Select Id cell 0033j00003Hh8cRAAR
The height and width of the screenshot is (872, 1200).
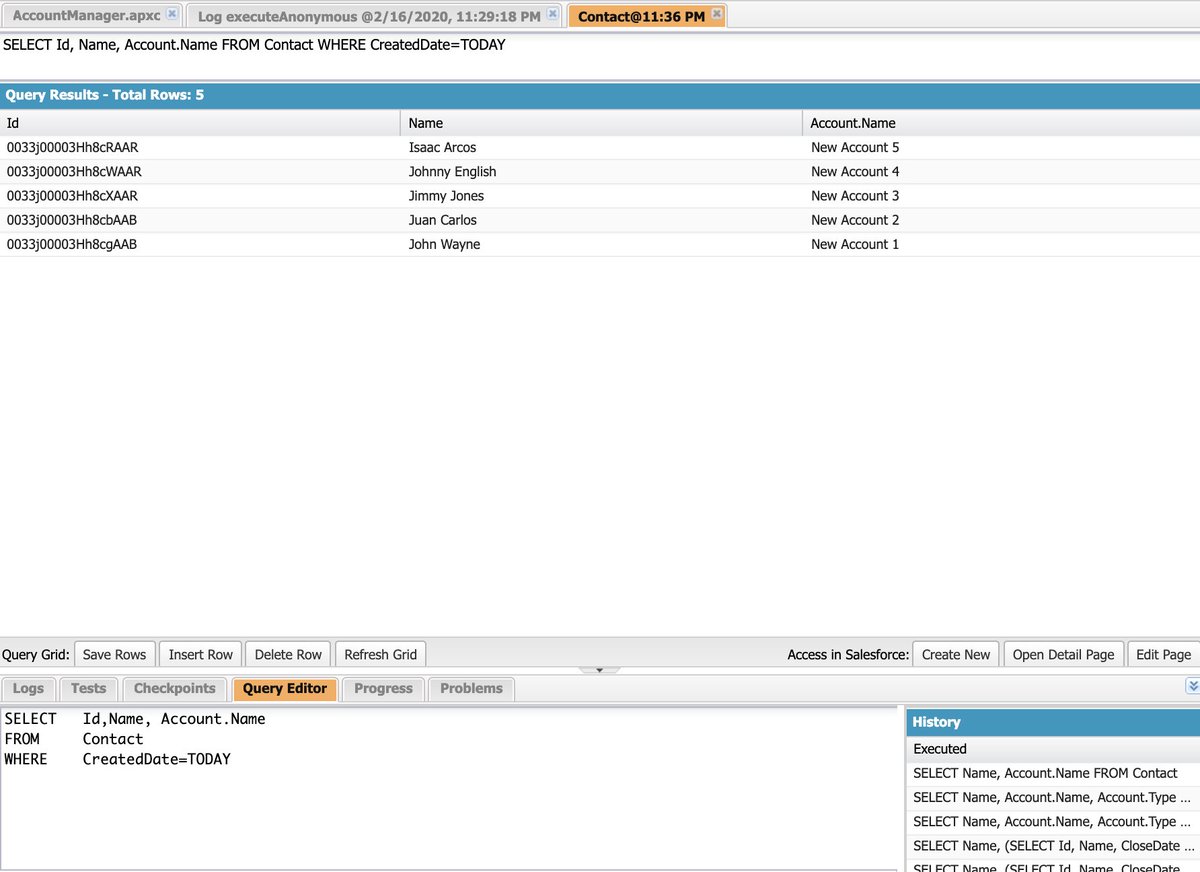pyautogui.click(x=200, y=148)
